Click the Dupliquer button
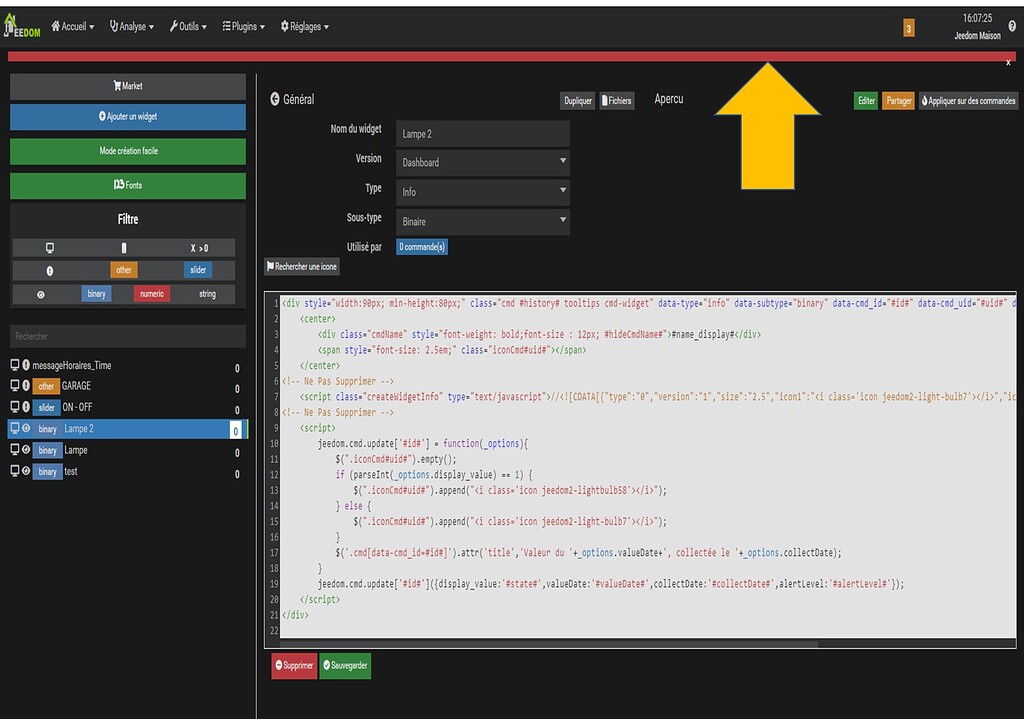1024x719 pixels. [x=578, y=101]
